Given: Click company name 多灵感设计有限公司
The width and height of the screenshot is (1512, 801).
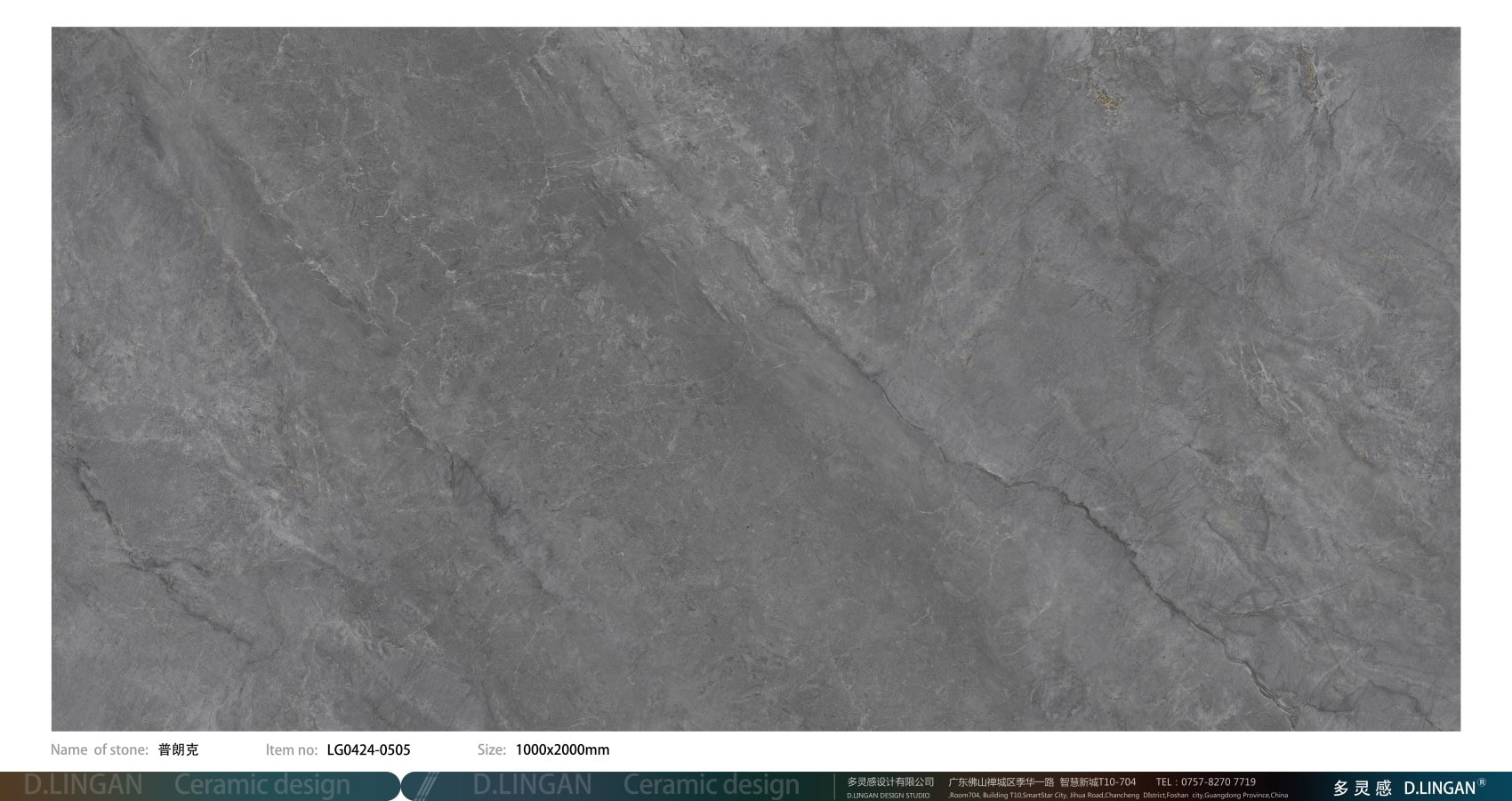Looking at the screenshot, I should pos(890,781).
